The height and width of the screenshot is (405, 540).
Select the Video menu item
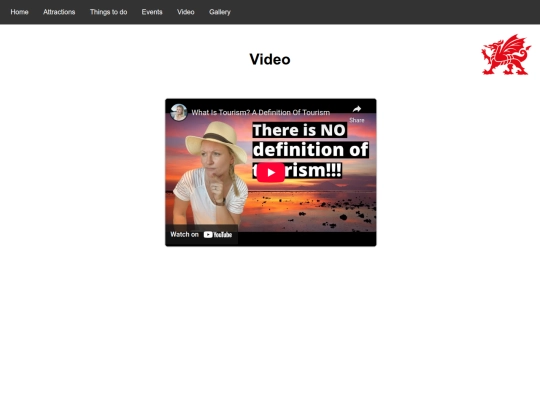186,12
